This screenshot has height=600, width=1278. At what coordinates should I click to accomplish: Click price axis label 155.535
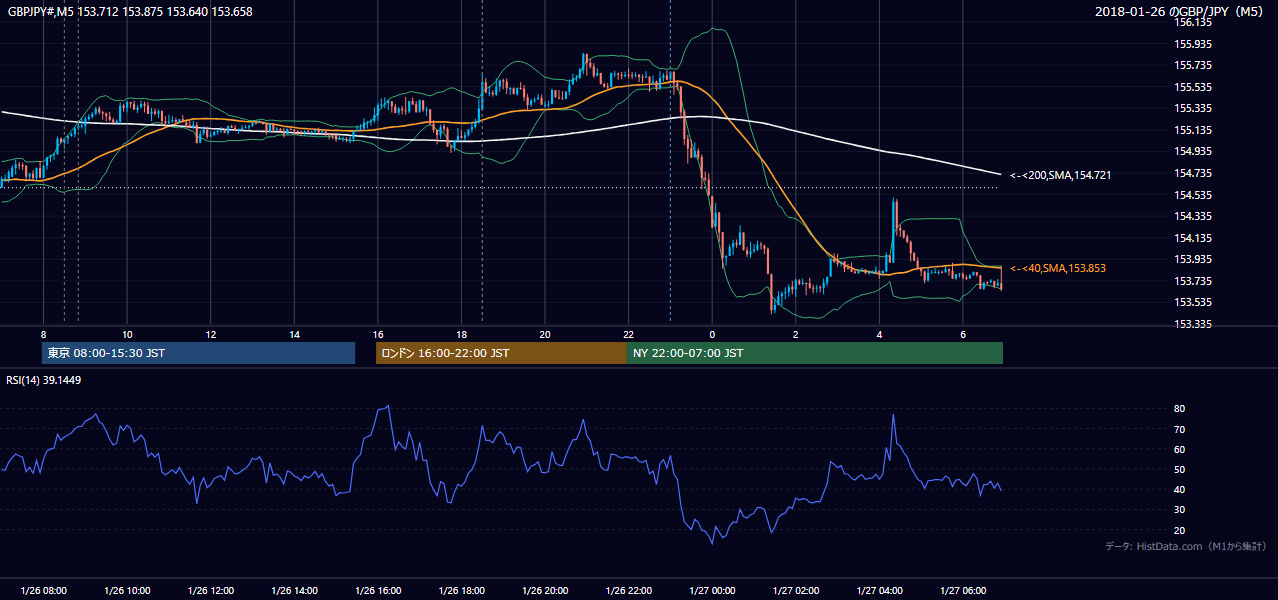pos(1194,87)
